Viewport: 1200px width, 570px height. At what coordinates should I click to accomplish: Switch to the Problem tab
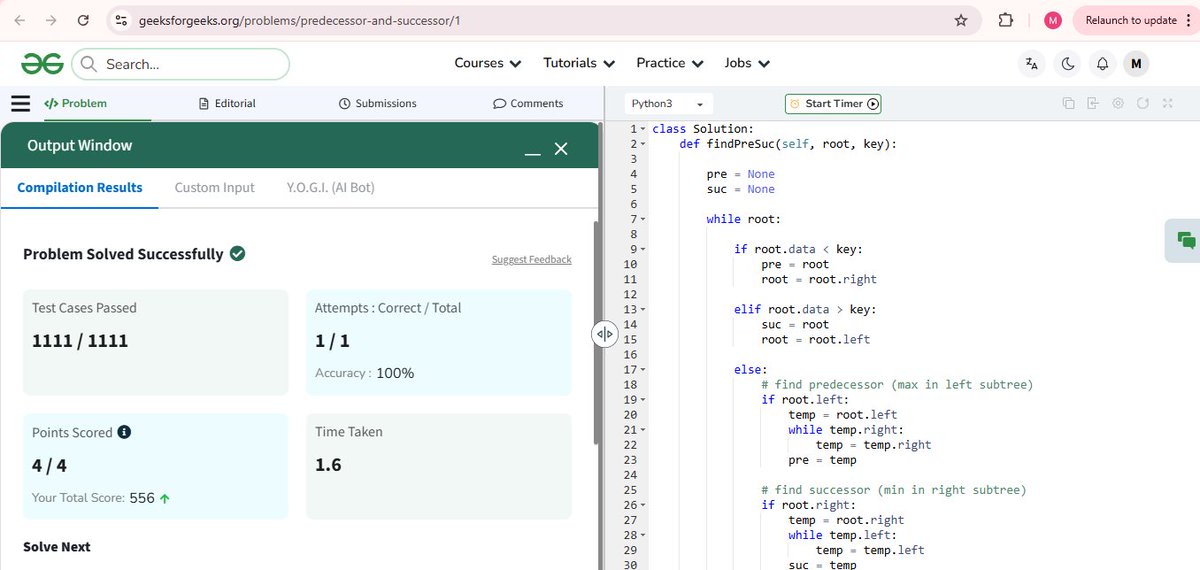click(x=75, y=103)
